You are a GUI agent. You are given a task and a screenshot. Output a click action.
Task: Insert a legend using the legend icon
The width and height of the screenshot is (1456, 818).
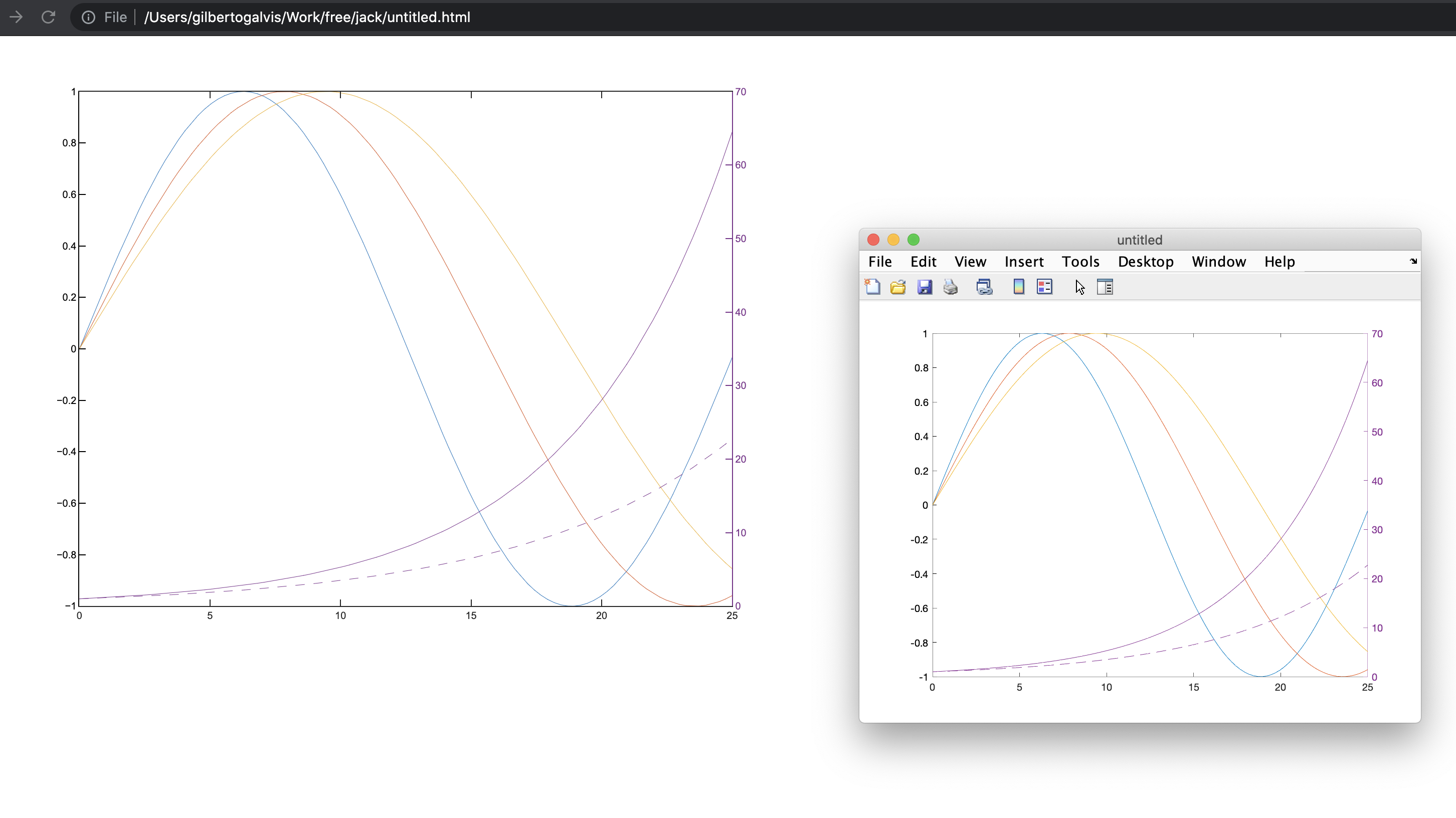(1044, 287)
